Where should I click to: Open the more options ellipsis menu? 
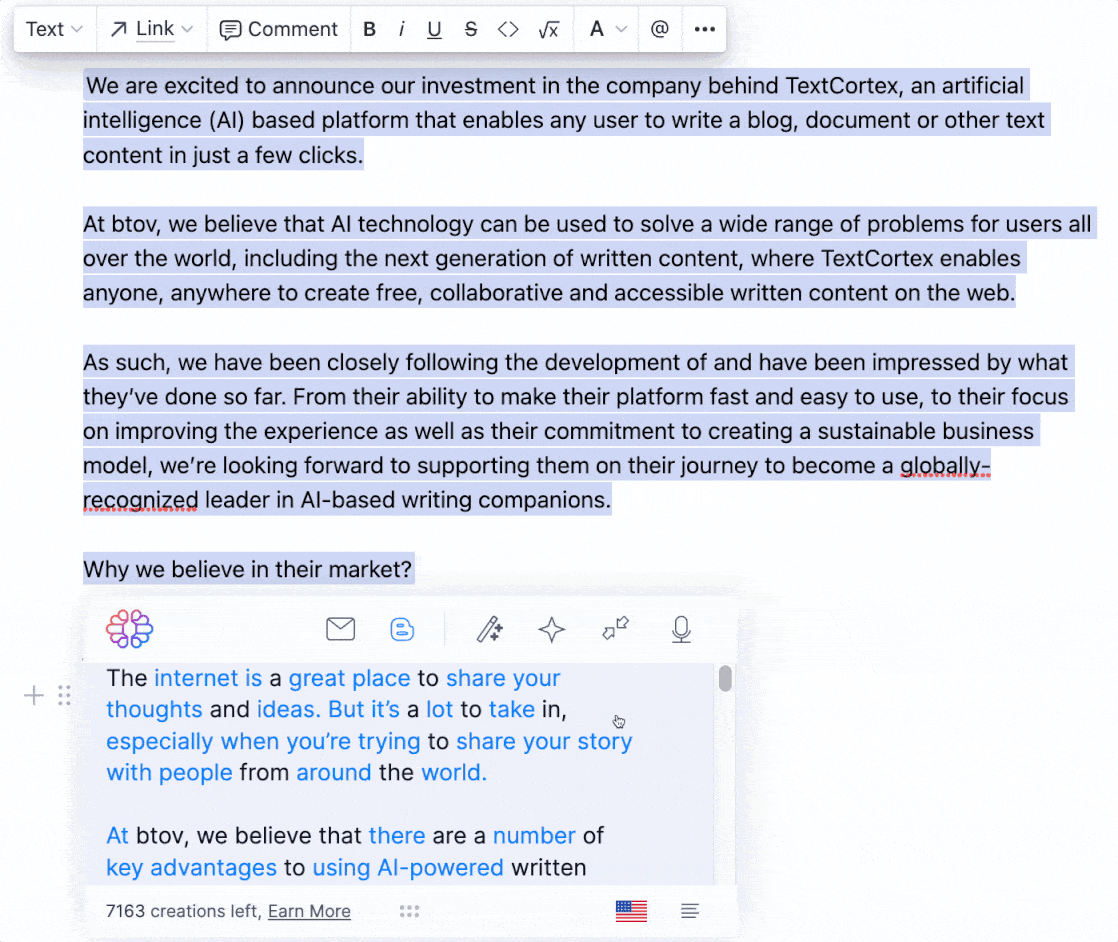[704, 29]
